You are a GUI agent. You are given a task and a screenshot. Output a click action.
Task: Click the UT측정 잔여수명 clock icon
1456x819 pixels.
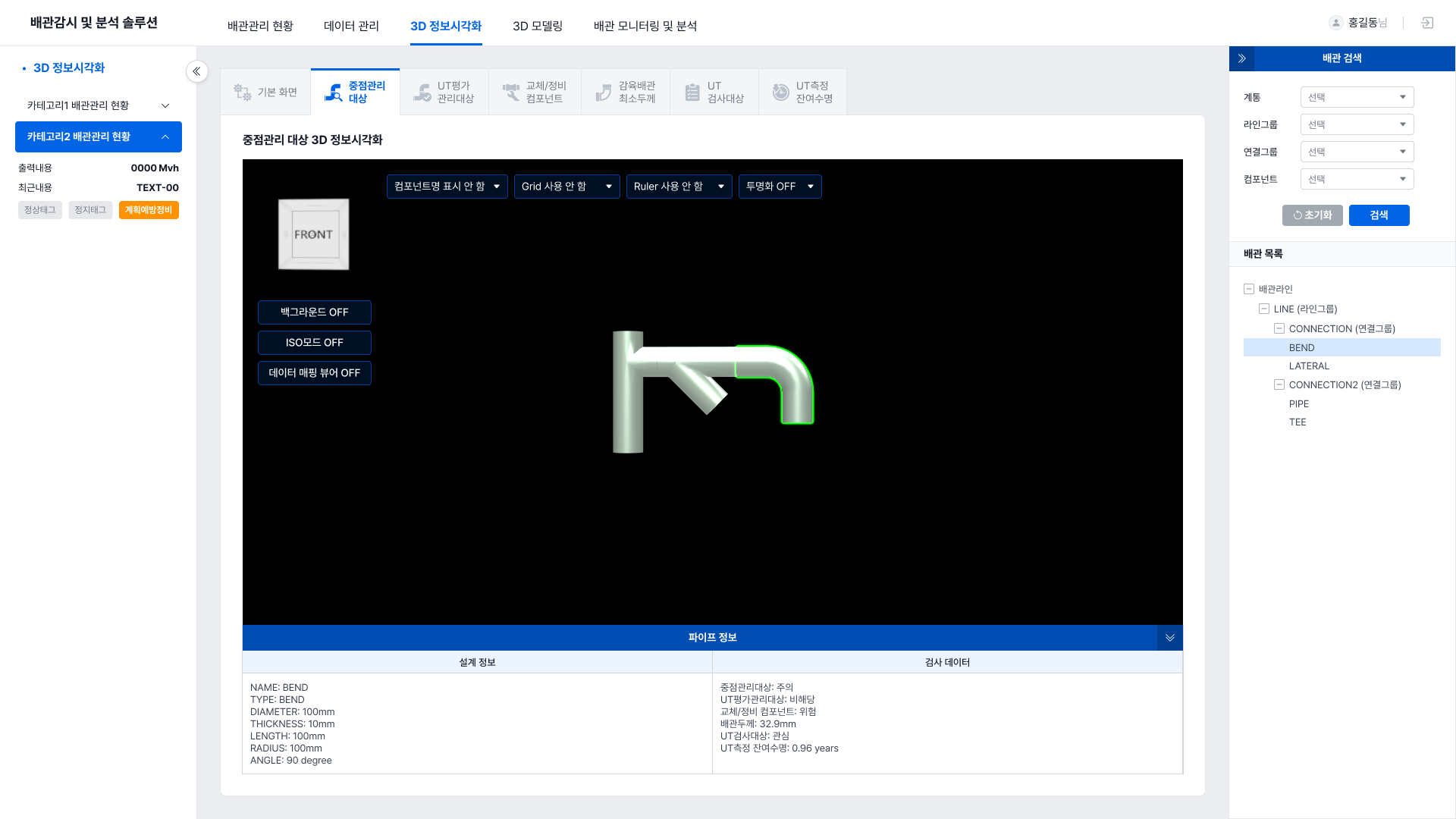coord(780,93)
